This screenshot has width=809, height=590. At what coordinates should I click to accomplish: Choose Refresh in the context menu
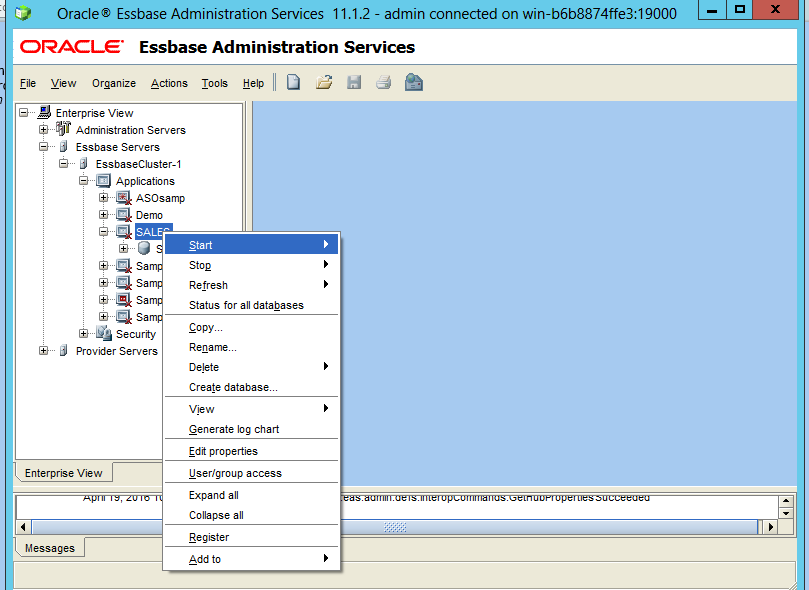(x=251, y=285)
